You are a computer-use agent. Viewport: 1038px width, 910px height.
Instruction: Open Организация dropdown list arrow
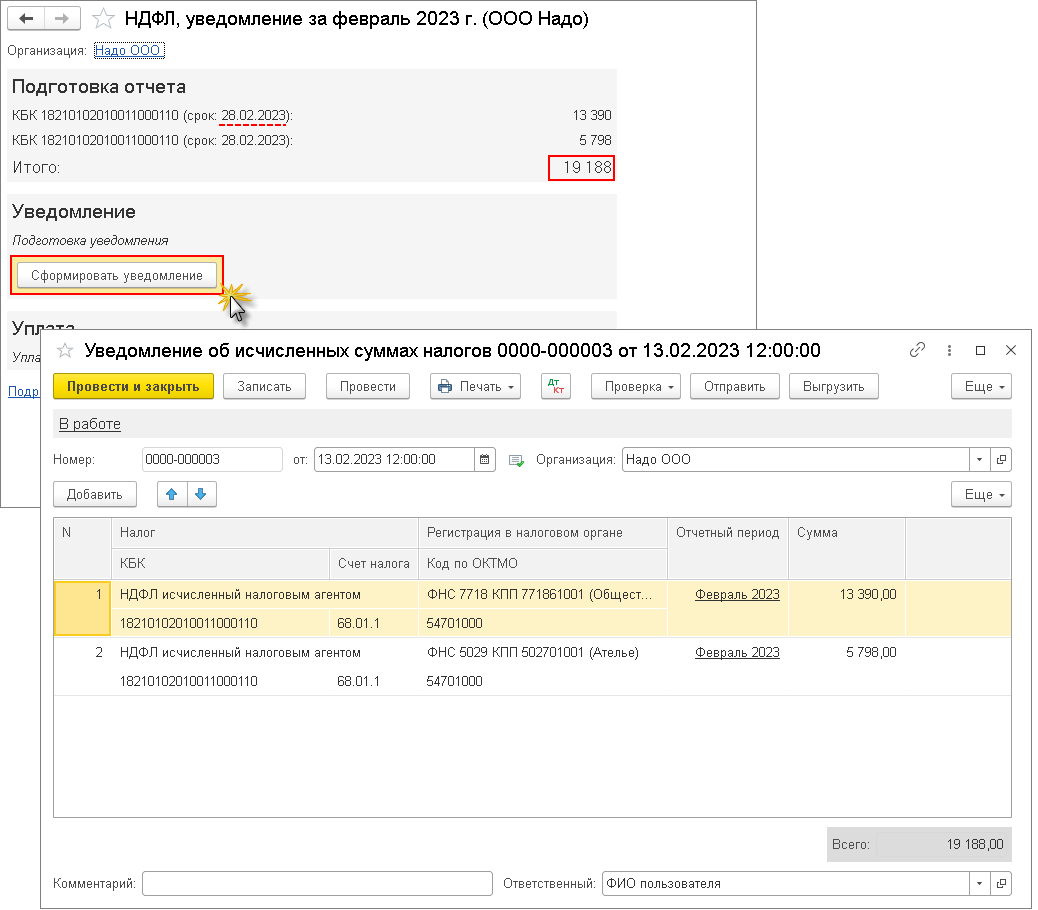tap(978, 460)
